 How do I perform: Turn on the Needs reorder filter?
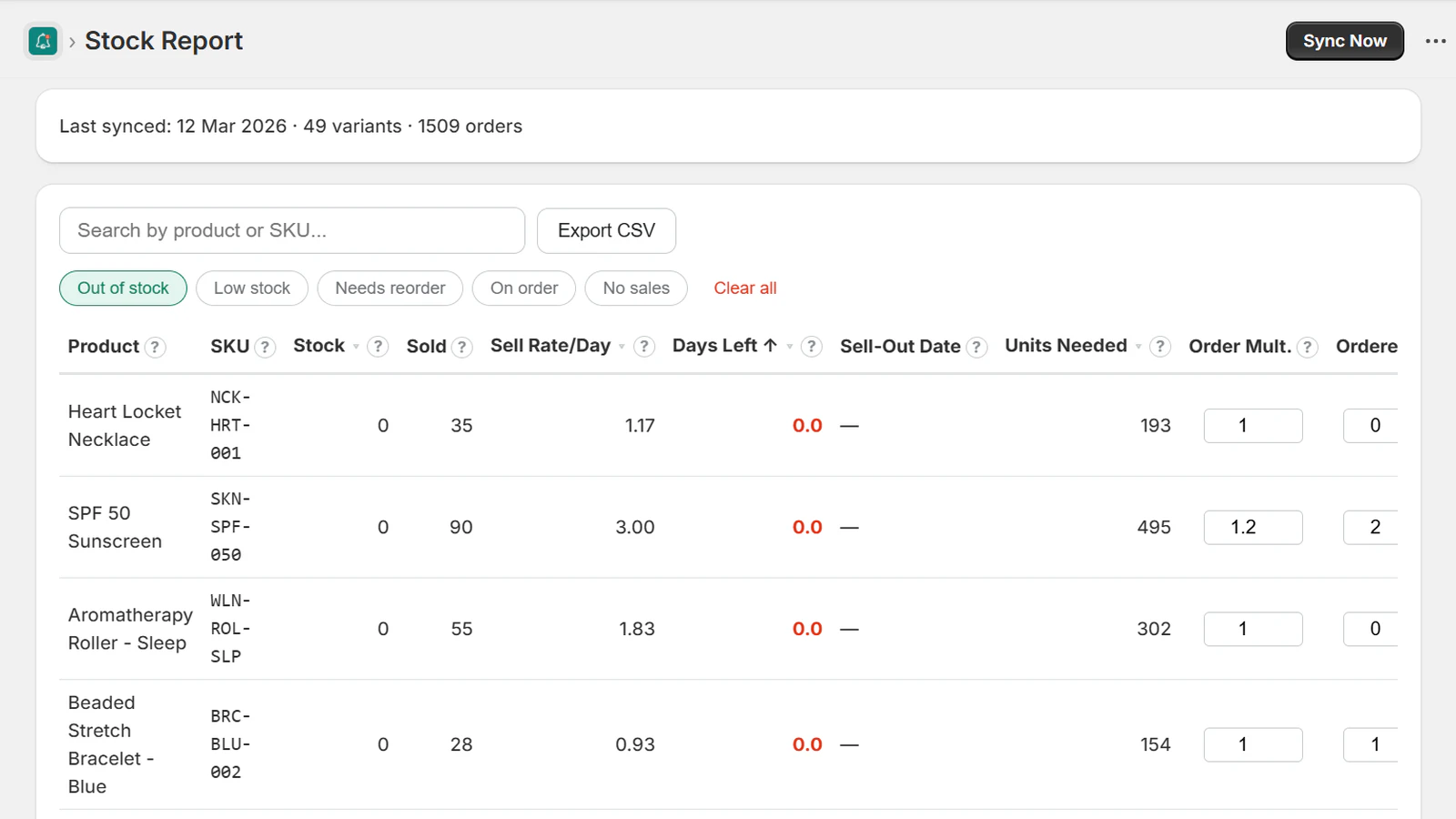click(389, 288)
